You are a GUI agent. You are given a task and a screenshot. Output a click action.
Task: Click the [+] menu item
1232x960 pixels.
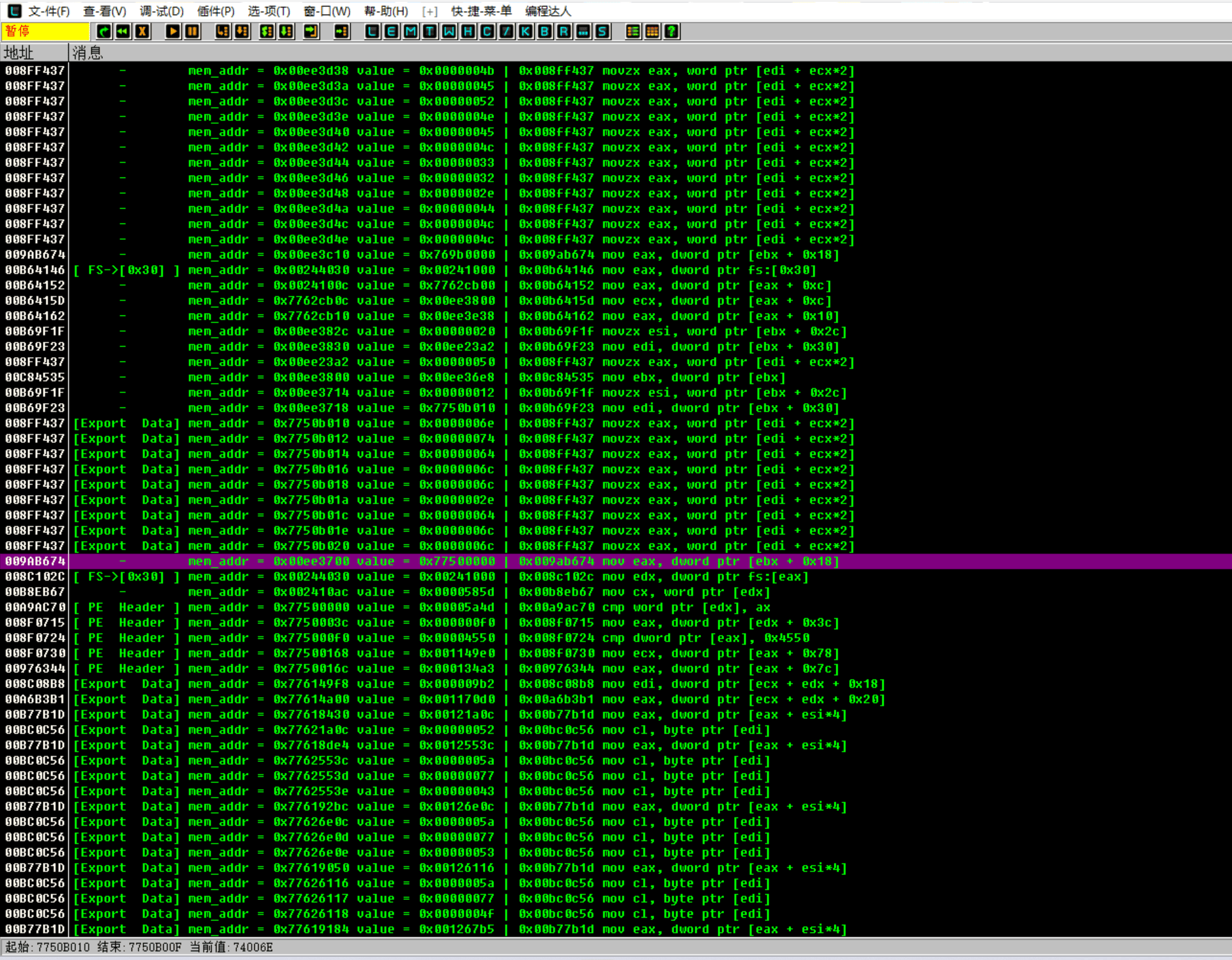point(430,11)
